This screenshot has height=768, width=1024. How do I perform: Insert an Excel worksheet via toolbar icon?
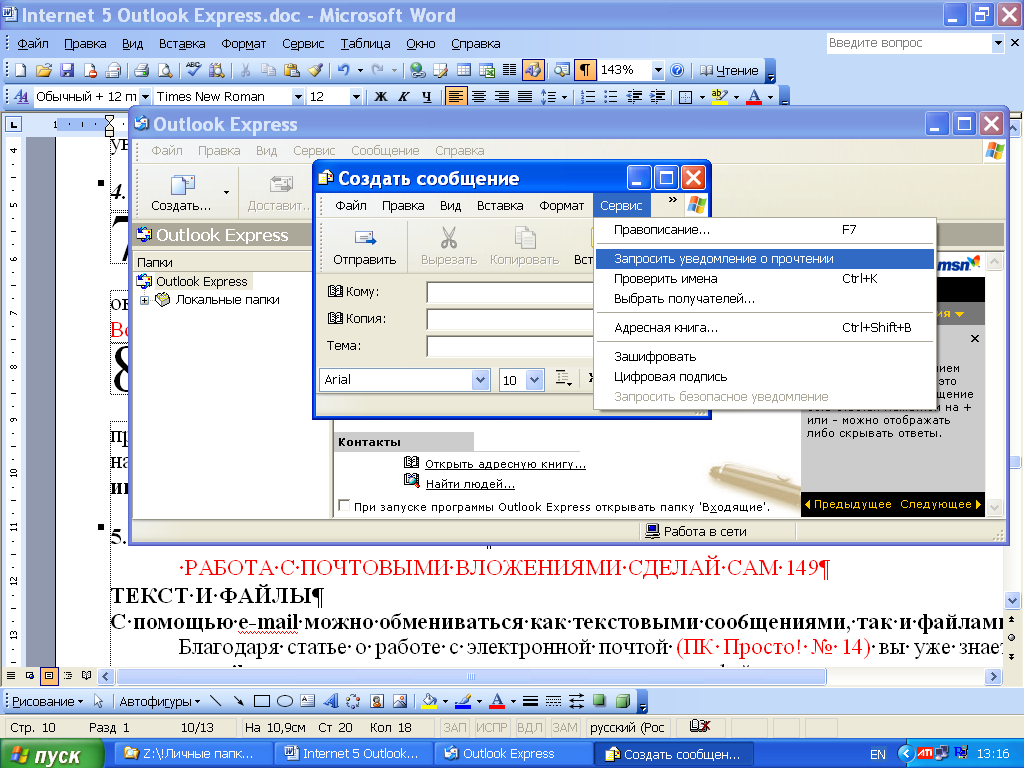487,70
